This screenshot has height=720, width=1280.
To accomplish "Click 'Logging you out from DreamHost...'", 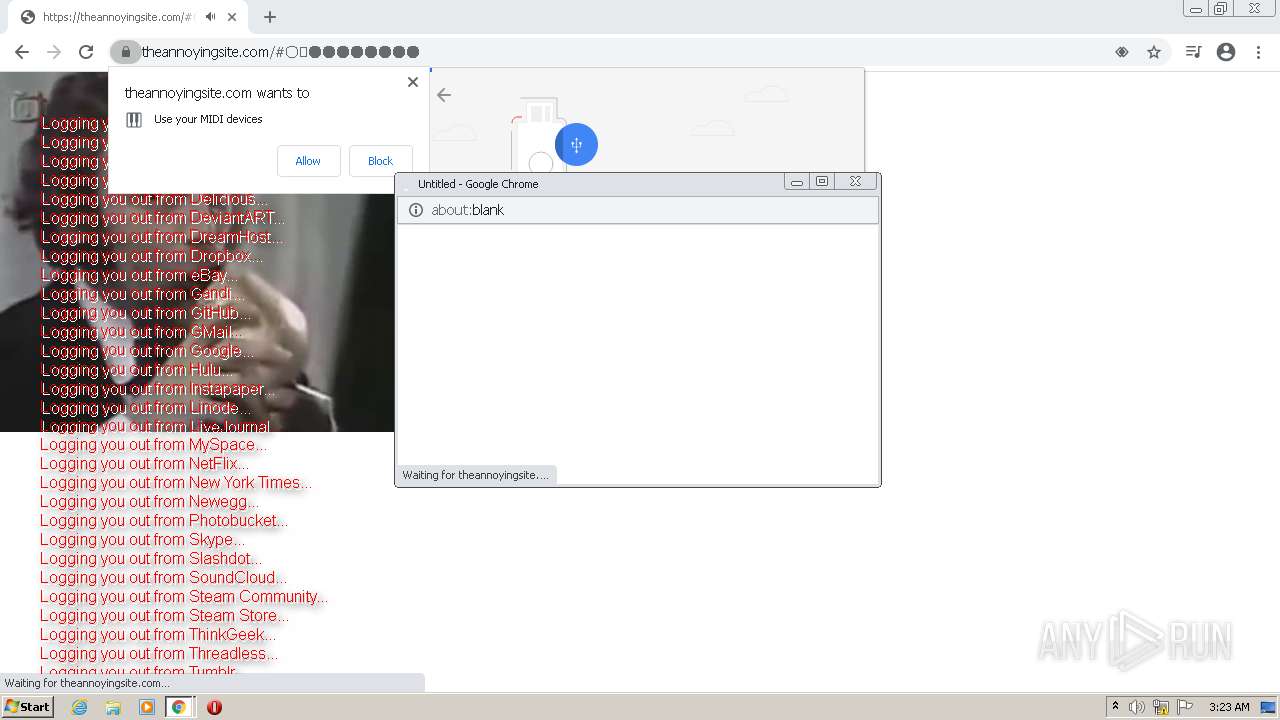I will [x=162, y=237].
